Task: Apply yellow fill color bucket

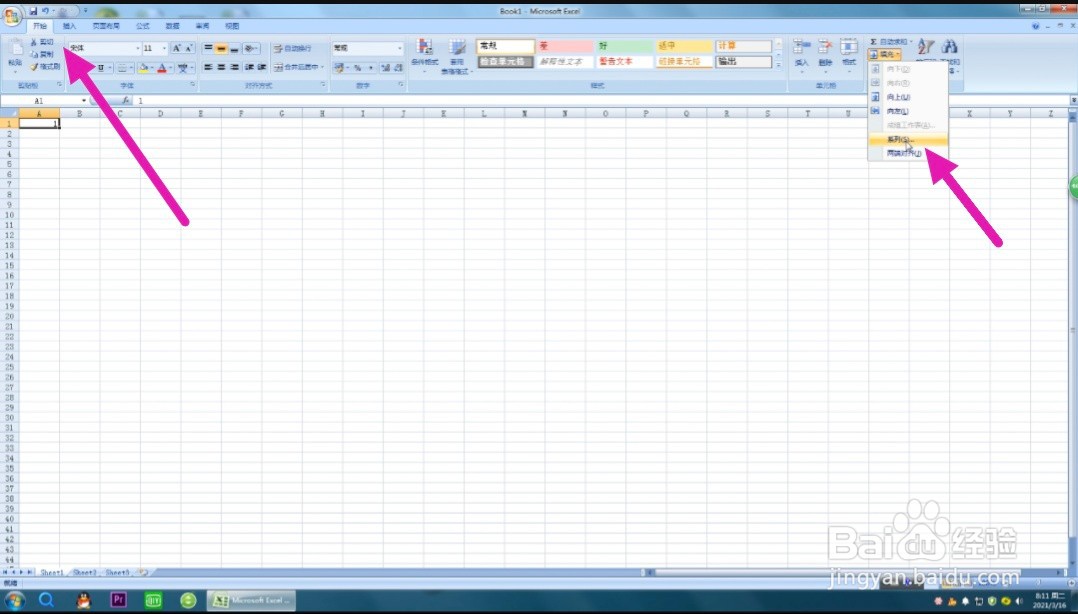Action: [x=143, y=68]
